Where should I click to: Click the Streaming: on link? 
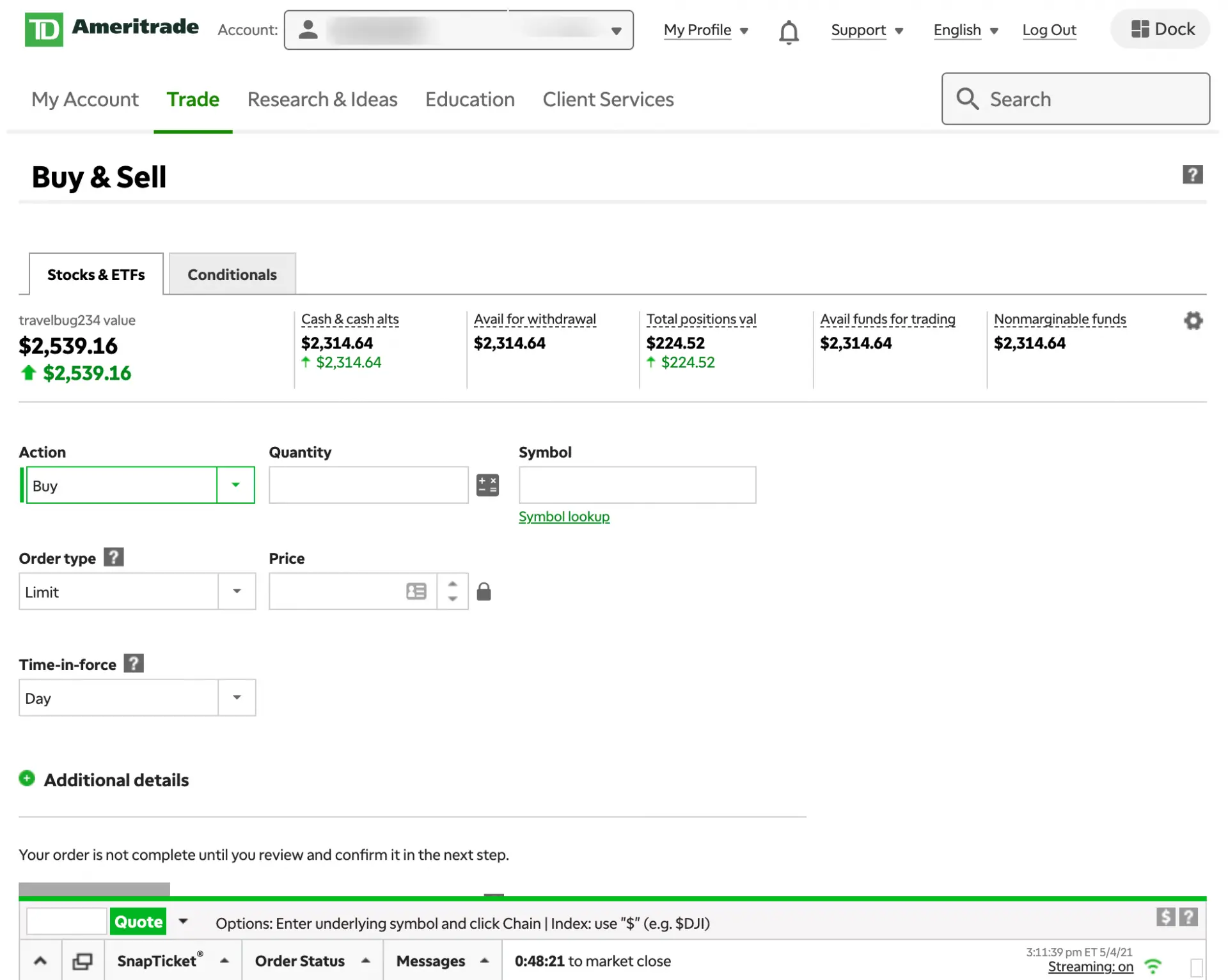click(x=1090, y=967)
